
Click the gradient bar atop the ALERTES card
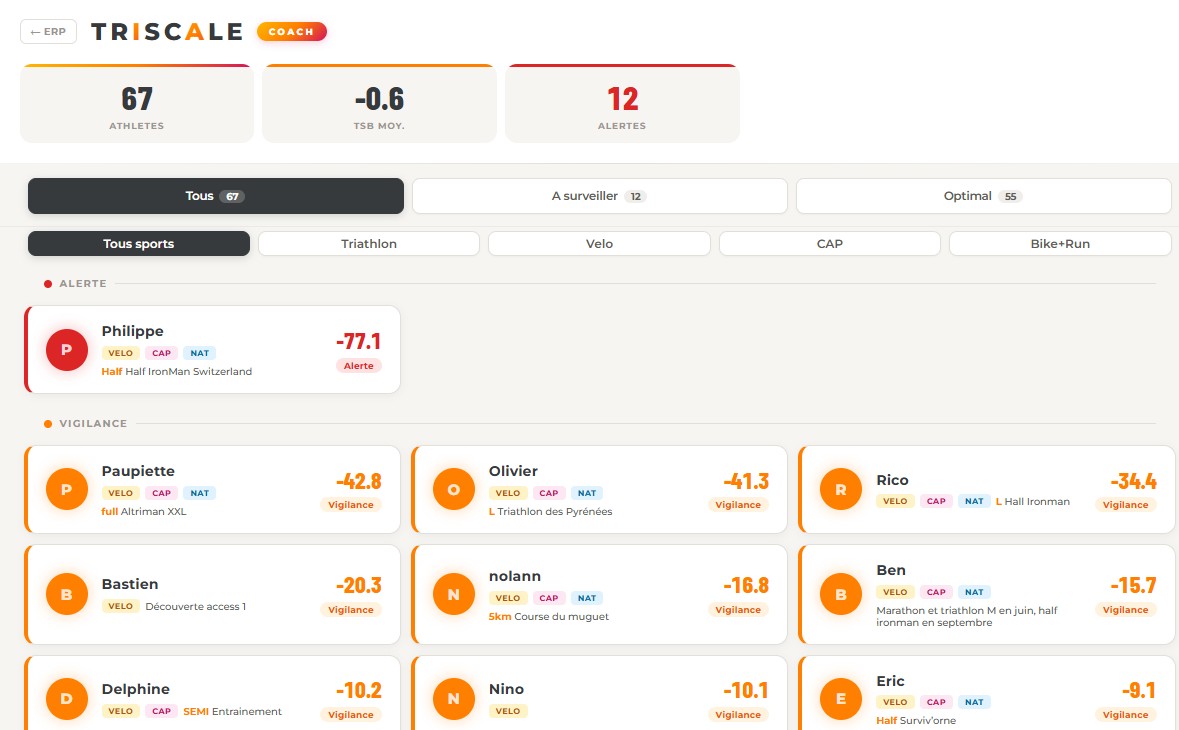pos(622,66)
